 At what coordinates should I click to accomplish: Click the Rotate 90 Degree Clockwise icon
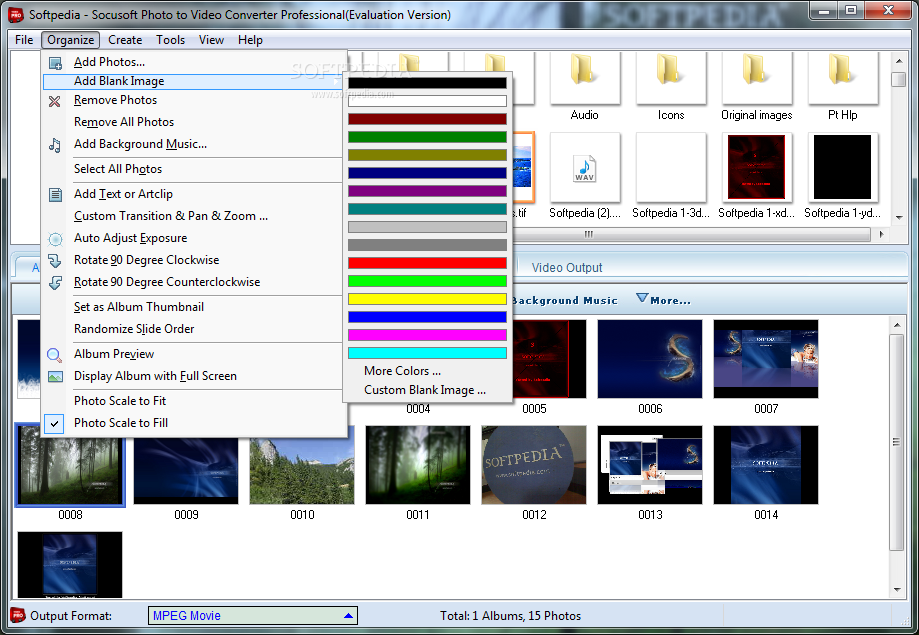pos(55,261)
